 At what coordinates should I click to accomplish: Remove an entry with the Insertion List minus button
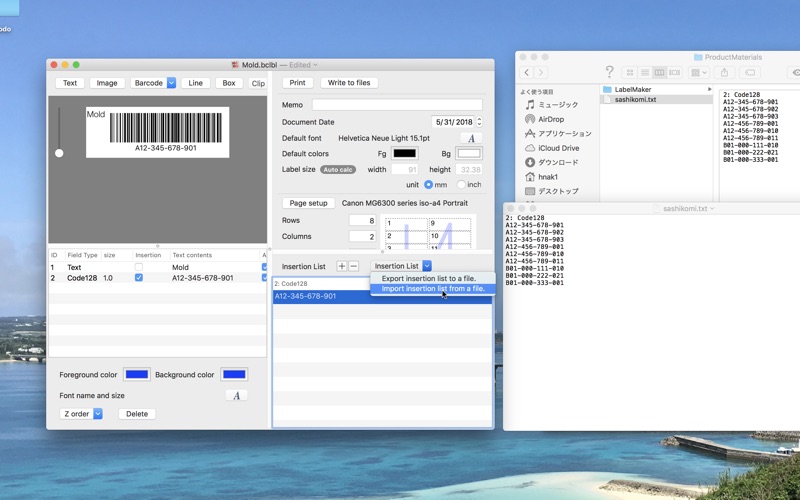click(354, 266)
